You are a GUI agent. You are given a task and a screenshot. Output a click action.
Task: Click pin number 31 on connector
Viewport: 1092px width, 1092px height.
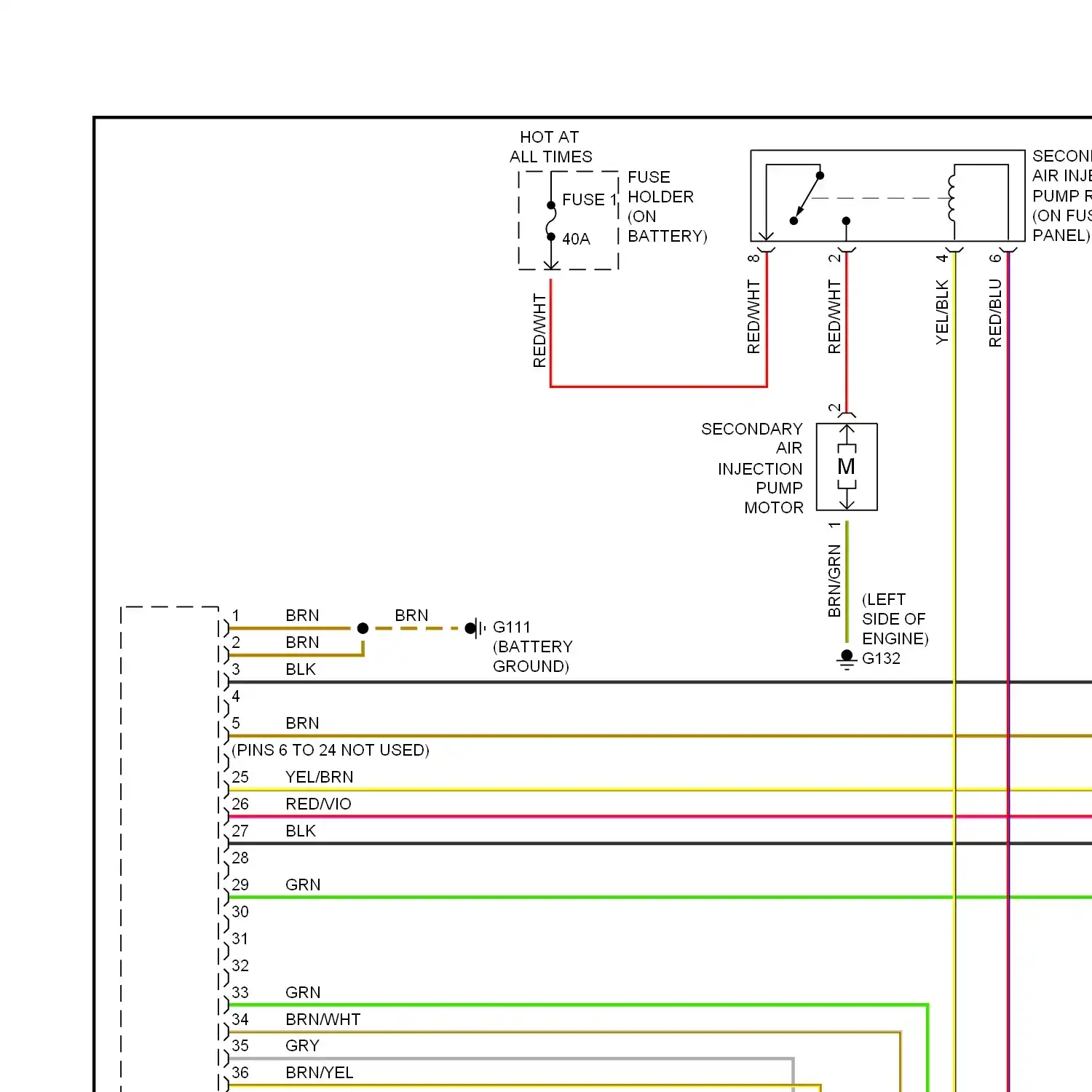coord(240,938)
